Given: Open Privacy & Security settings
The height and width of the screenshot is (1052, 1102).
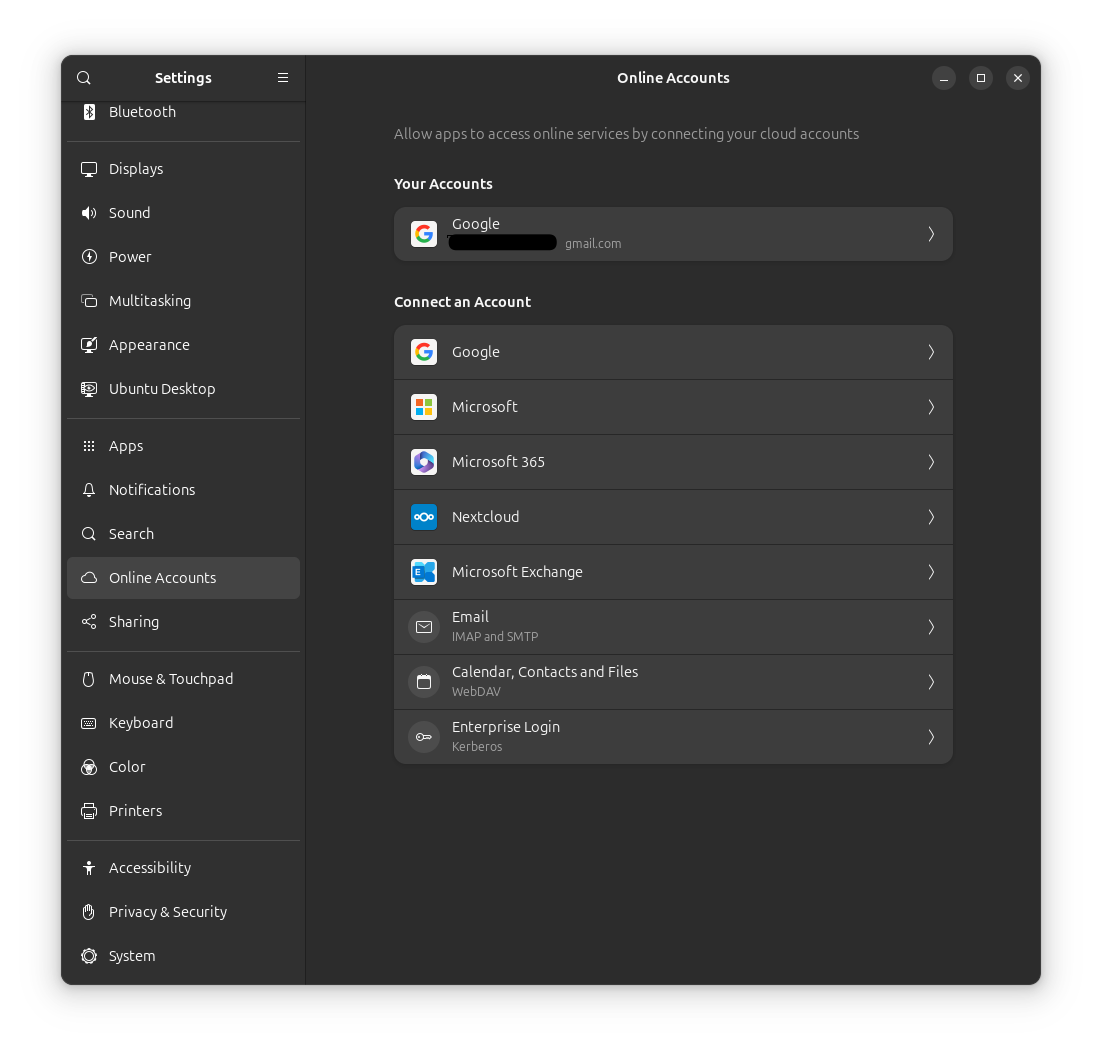Looking at the screenshot, I should 183,912.
